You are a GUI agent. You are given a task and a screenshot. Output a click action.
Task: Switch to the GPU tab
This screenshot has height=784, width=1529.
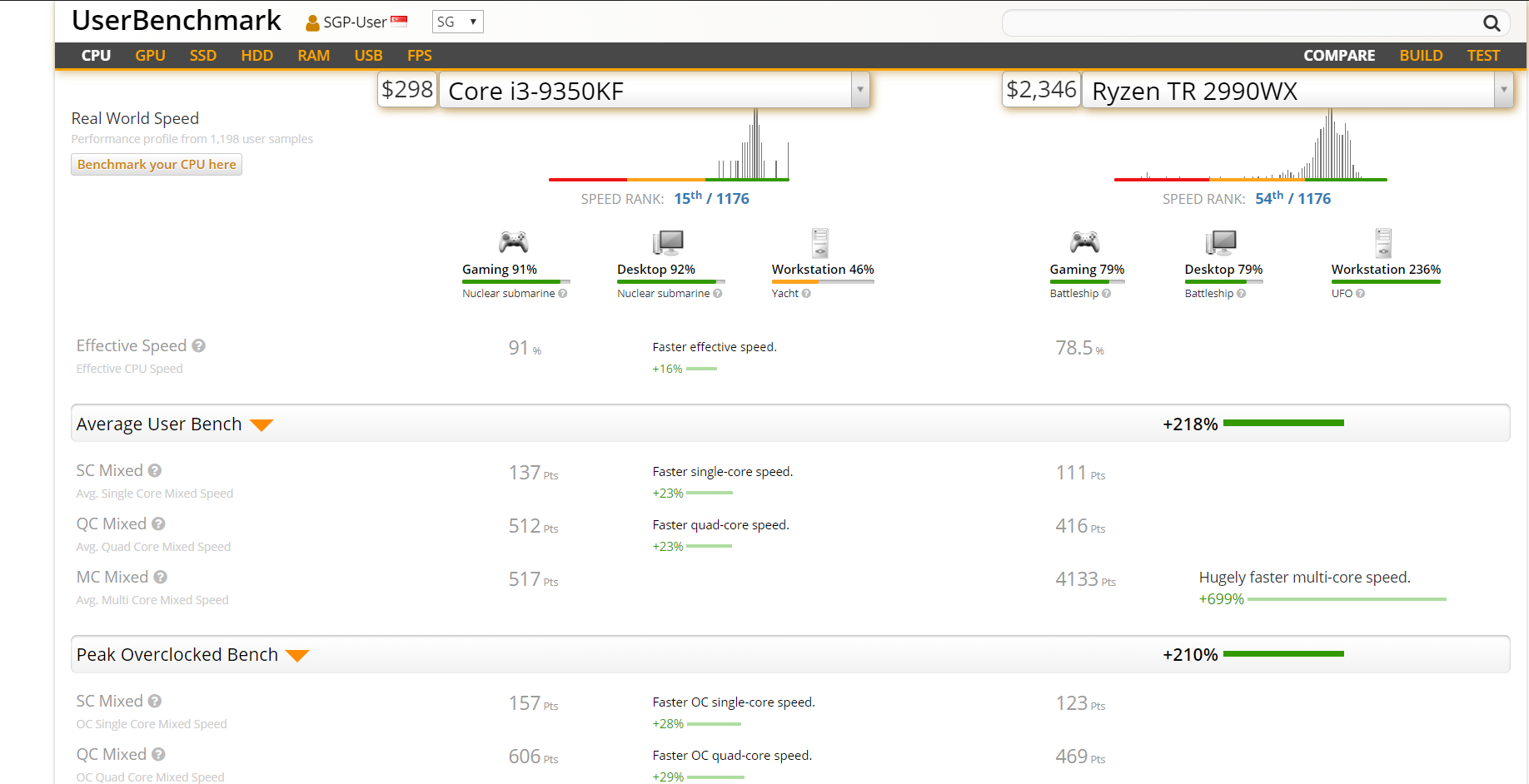(150, 56)
